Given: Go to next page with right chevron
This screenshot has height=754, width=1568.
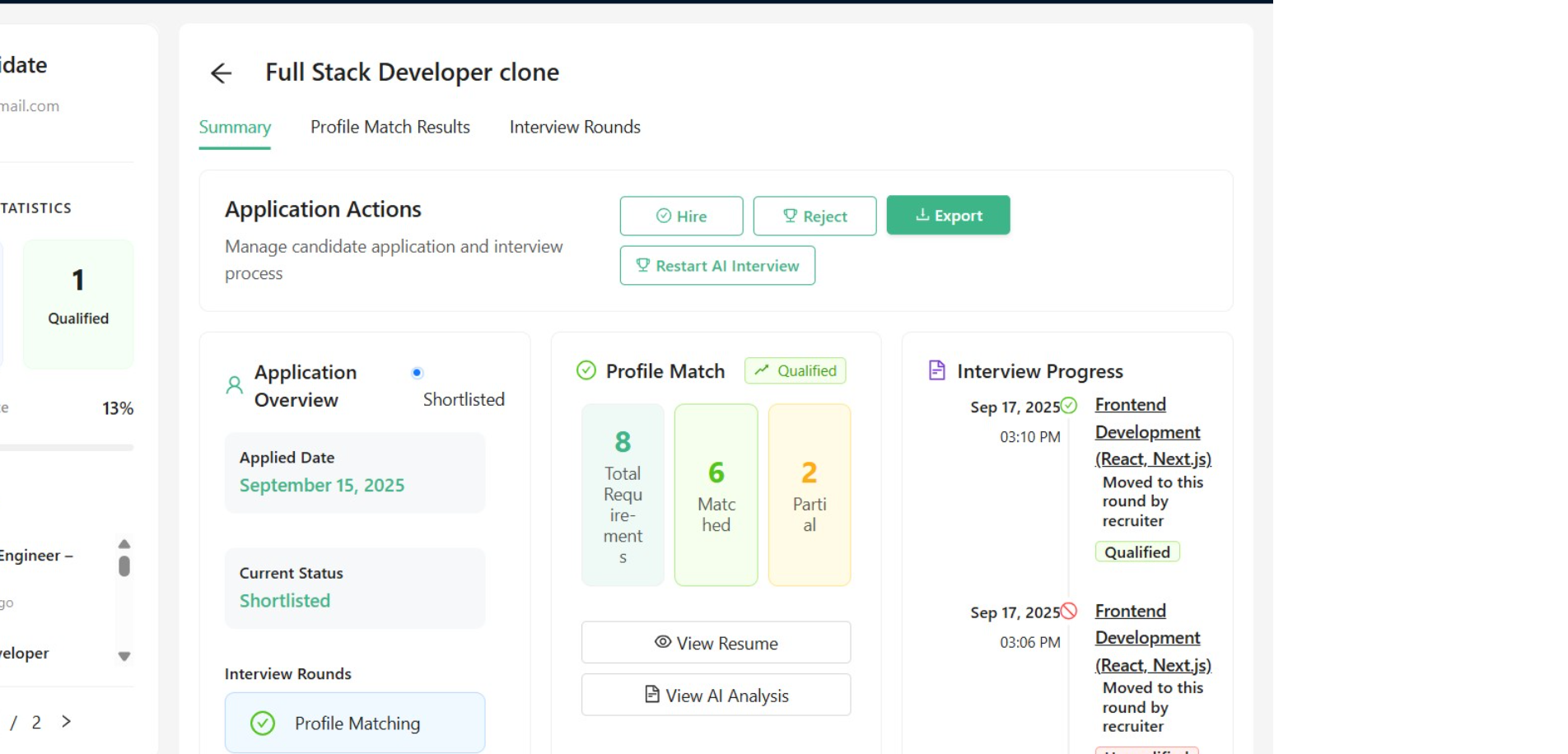Looking at the screenshot, I should click(67, 722).
